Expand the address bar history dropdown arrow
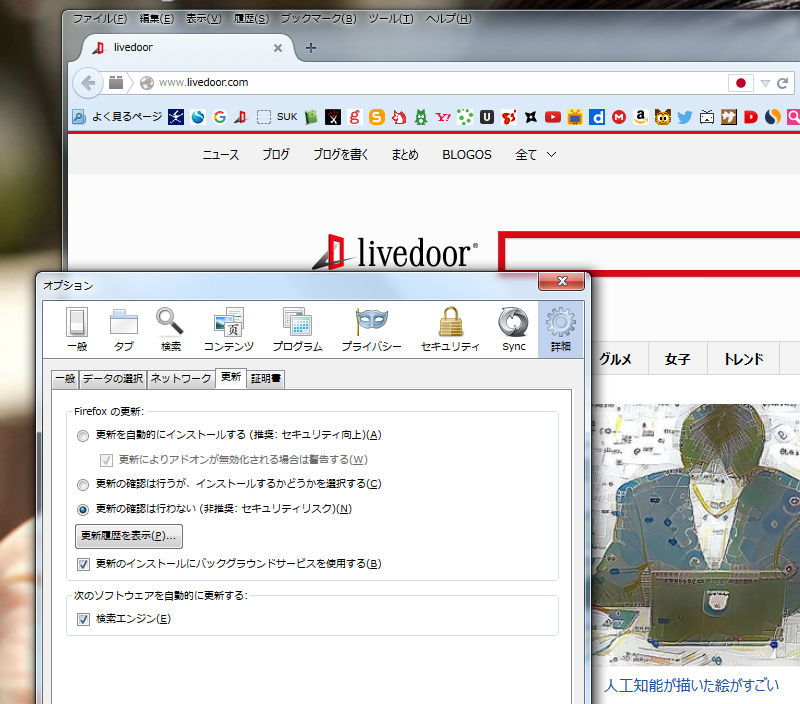This screenshot has height=704, width=800. [x=765, y=83]
